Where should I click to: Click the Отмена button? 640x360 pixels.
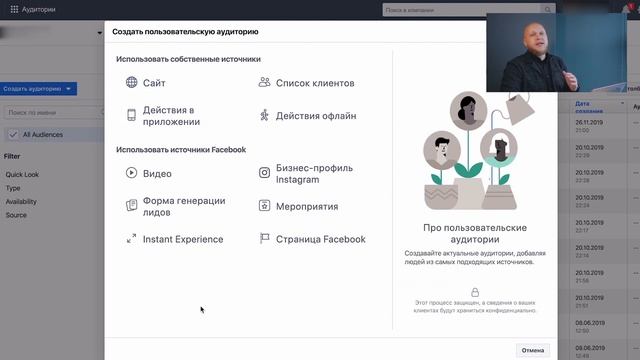click(533, 350)
